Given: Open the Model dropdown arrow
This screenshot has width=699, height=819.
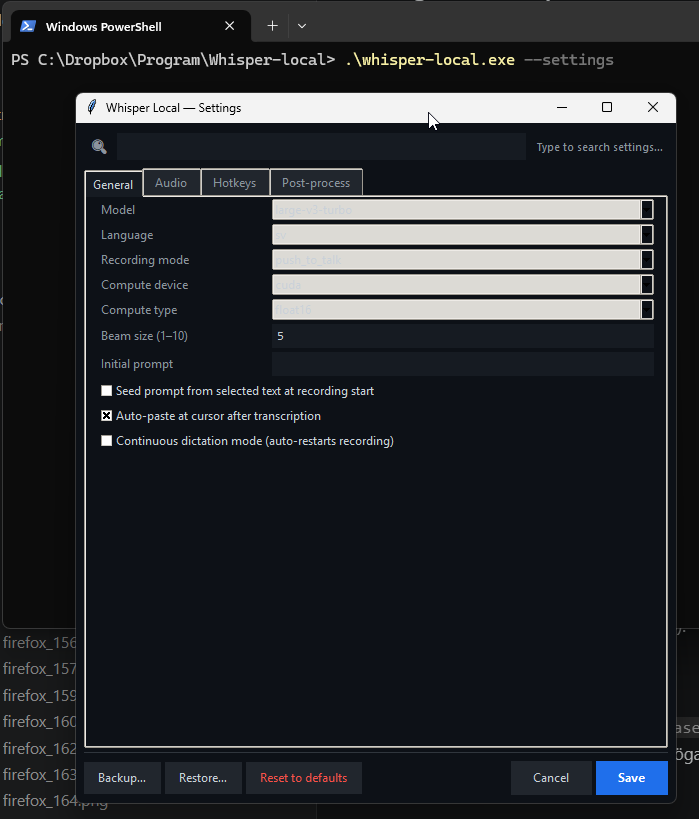Looking at the screenshot, I should (647, 210).
